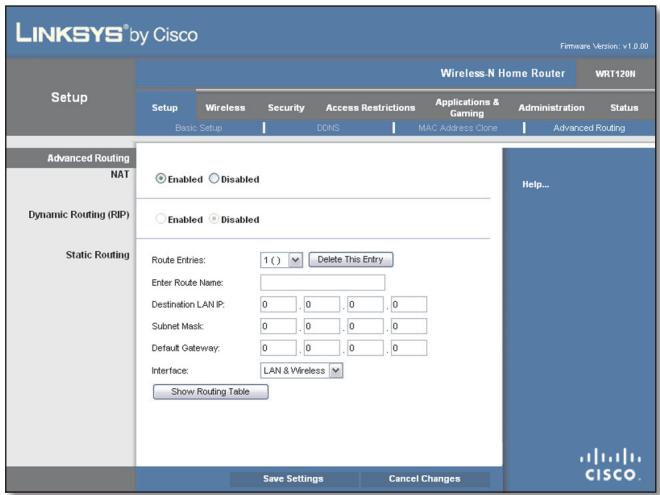The image size is (660, 495).
Task: Open the DDNS sub-tab
Action: pyautogui.click(x=328, y=128)
